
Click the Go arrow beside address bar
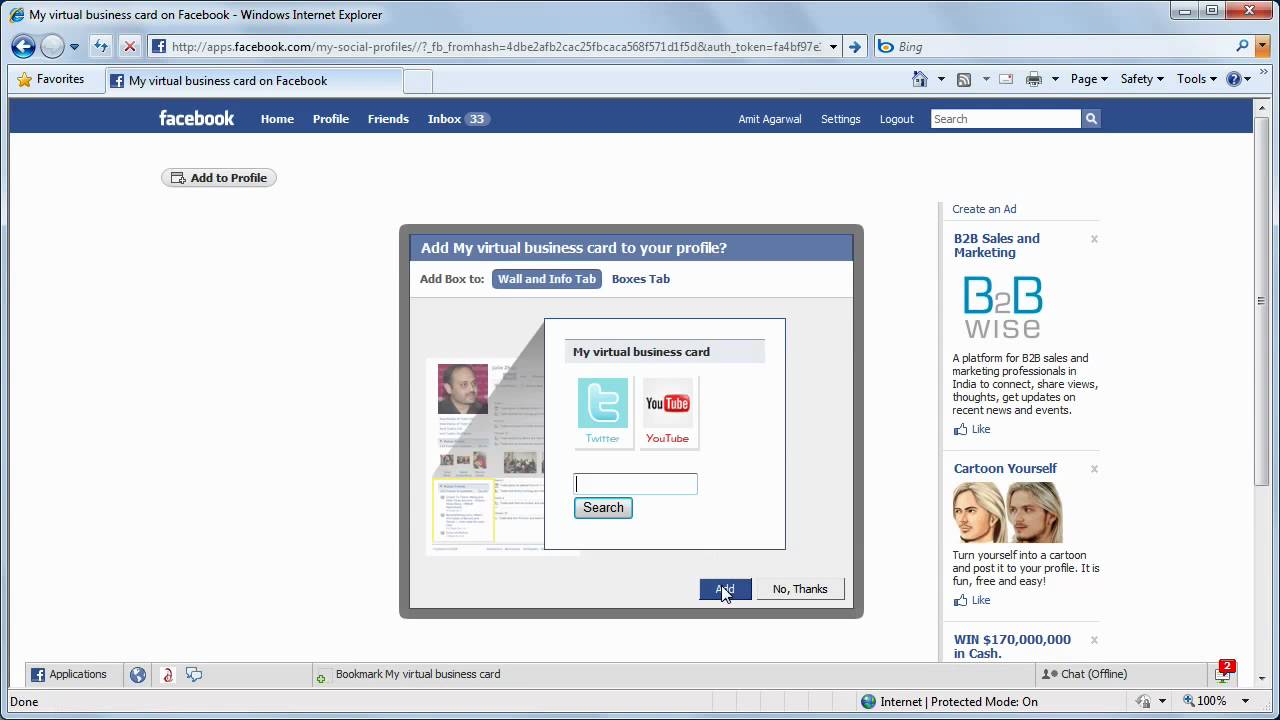pyautogui.click(x=854, y=46)
